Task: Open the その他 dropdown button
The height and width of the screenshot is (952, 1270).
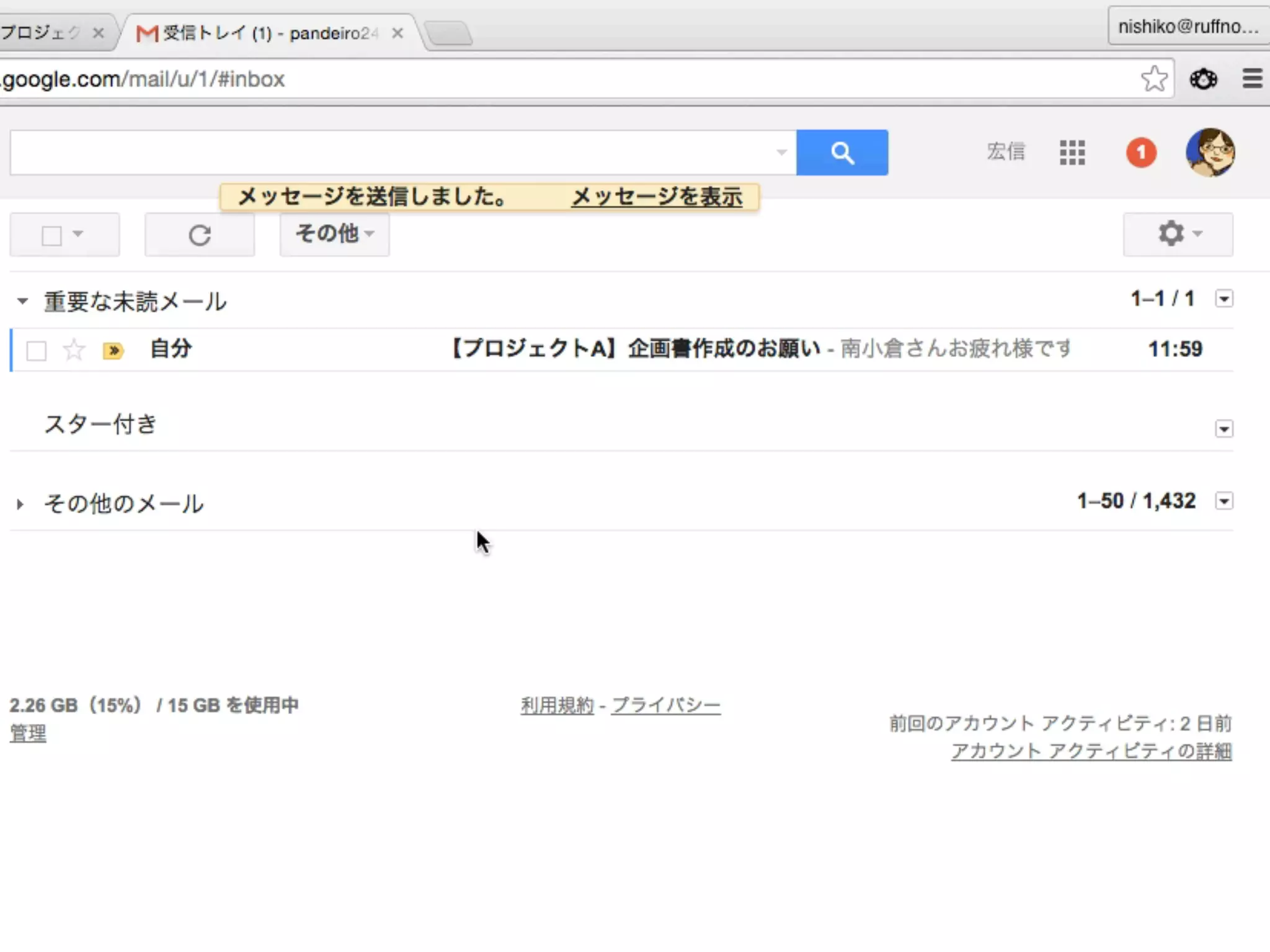Action: [334, 234]
